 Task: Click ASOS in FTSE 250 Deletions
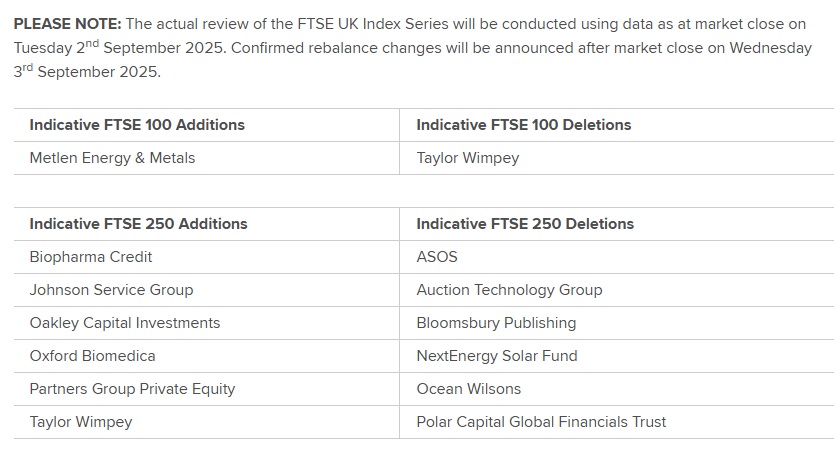(x=437, y=257)
